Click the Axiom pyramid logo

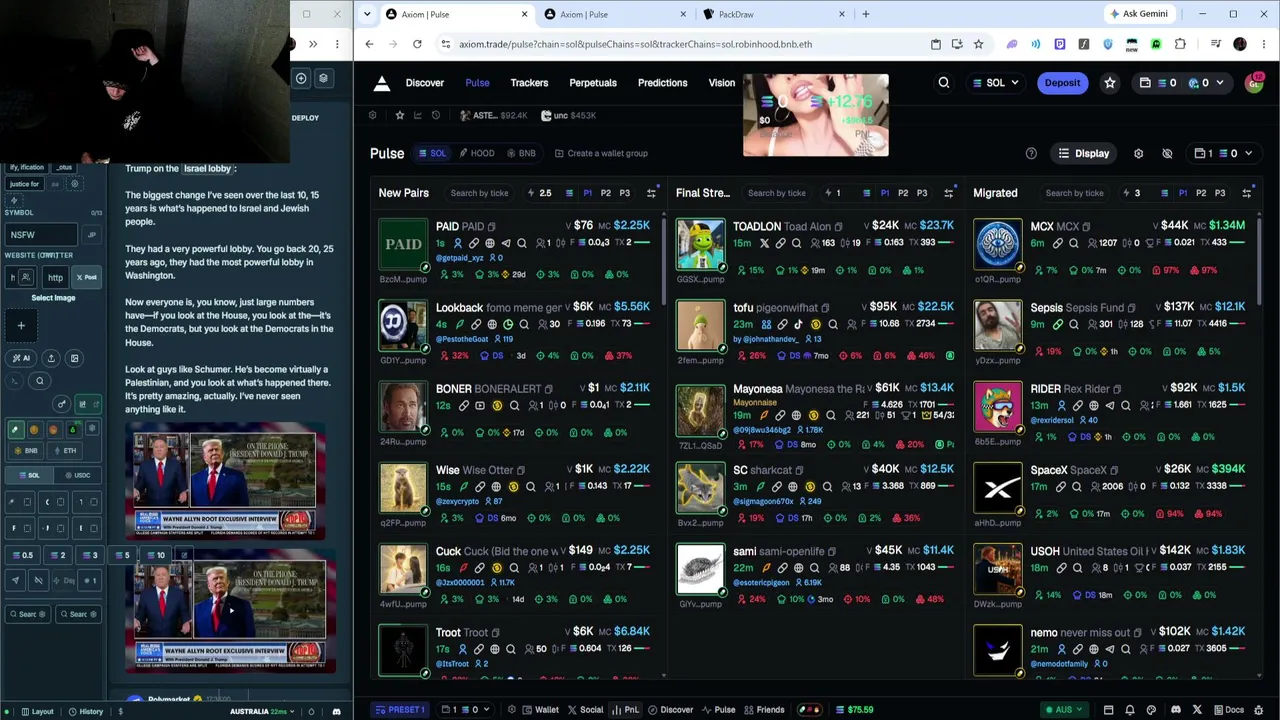(x=381, y=84)
